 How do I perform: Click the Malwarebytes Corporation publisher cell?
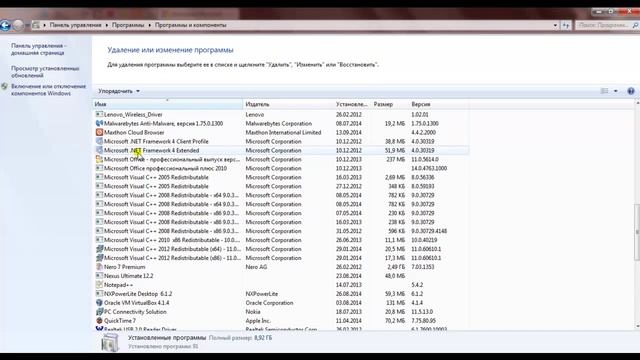point(279,123)
